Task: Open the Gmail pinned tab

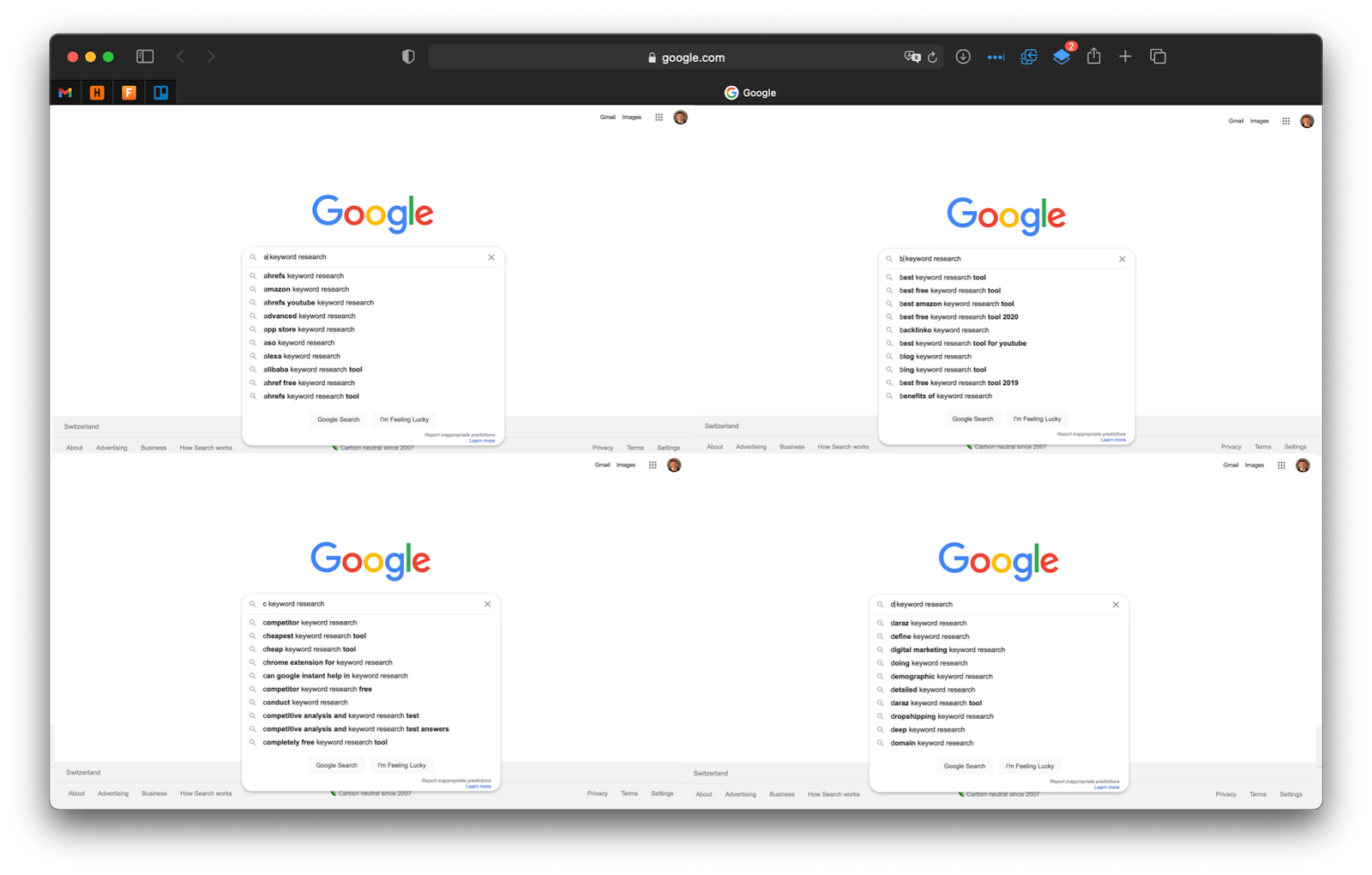Action: tap(65, 93)
